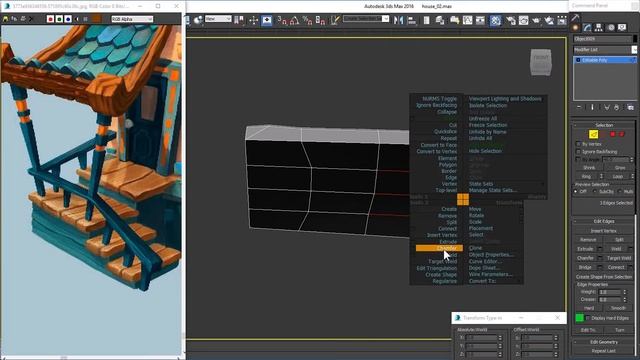Image resolution: width=640 pixels, height=360 pixels.
Task: Switch to the Display command panel tab
Action: (622, 27)
